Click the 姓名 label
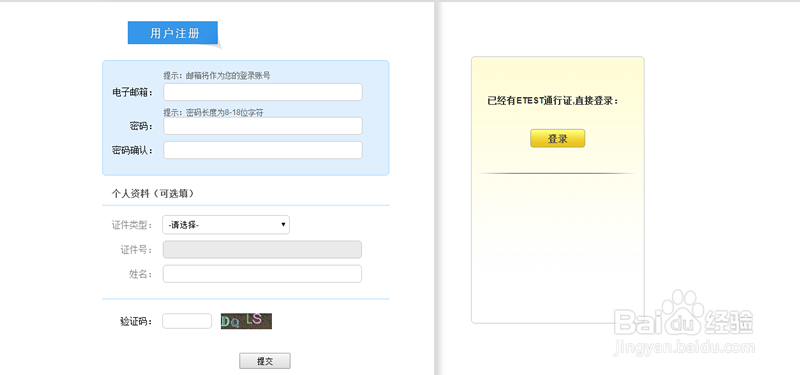The height and width of the screenshot is (375, 800). tap(141, 274)
